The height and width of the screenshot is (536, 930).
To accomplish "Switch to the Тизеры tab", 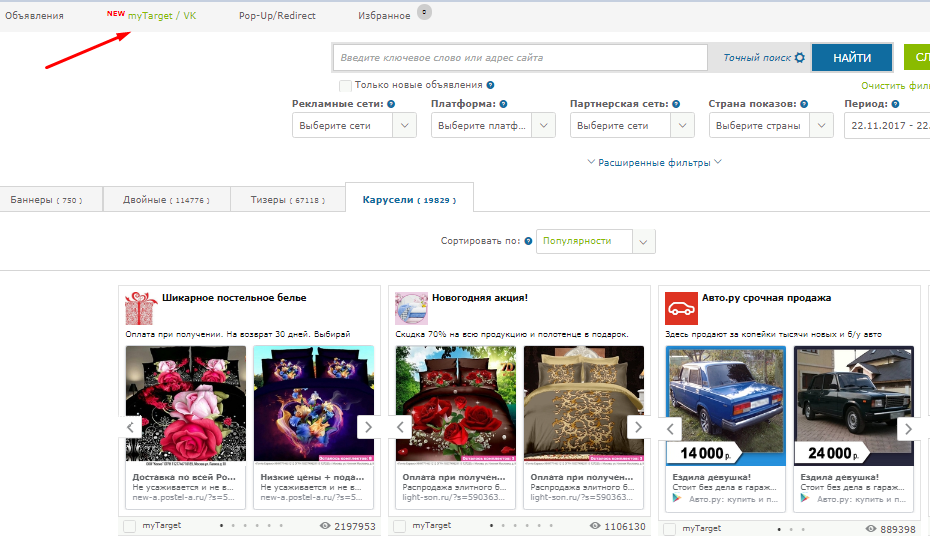I will [x=288, y=200].
